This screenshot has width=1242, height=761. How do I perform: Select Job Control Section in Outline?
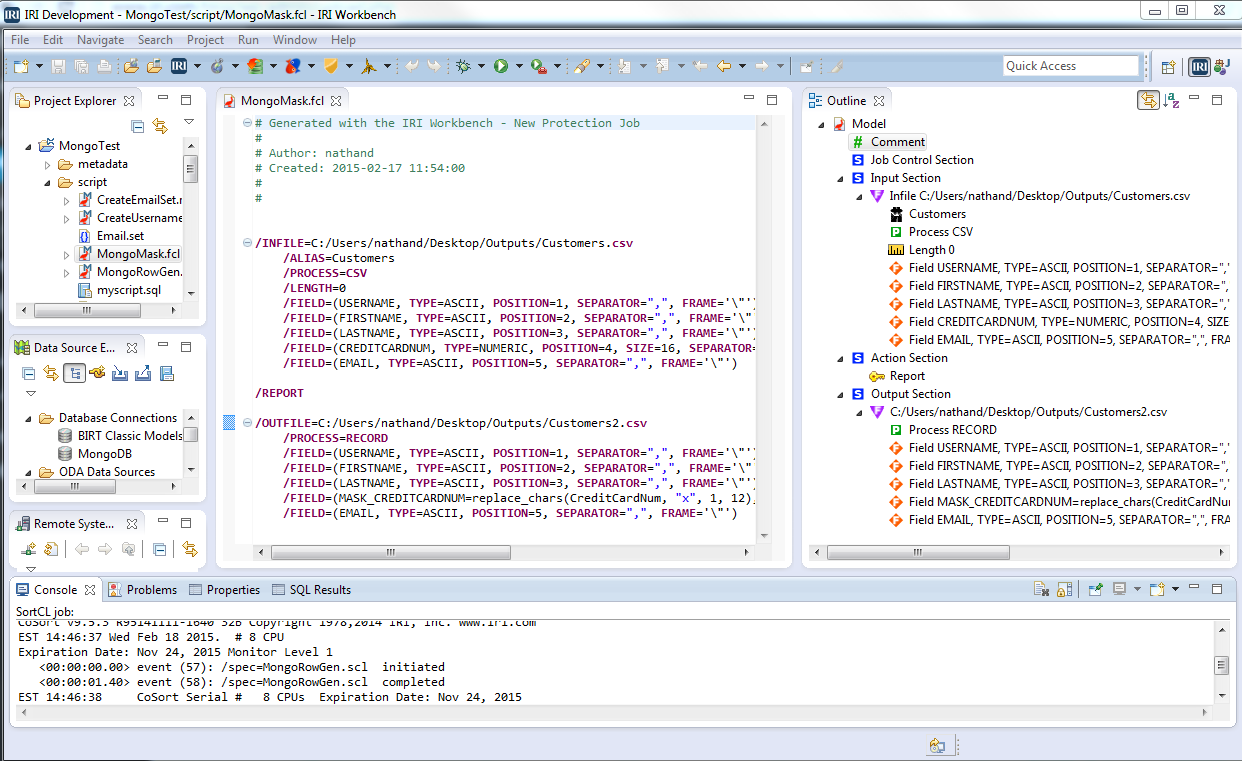pos(912,160)
